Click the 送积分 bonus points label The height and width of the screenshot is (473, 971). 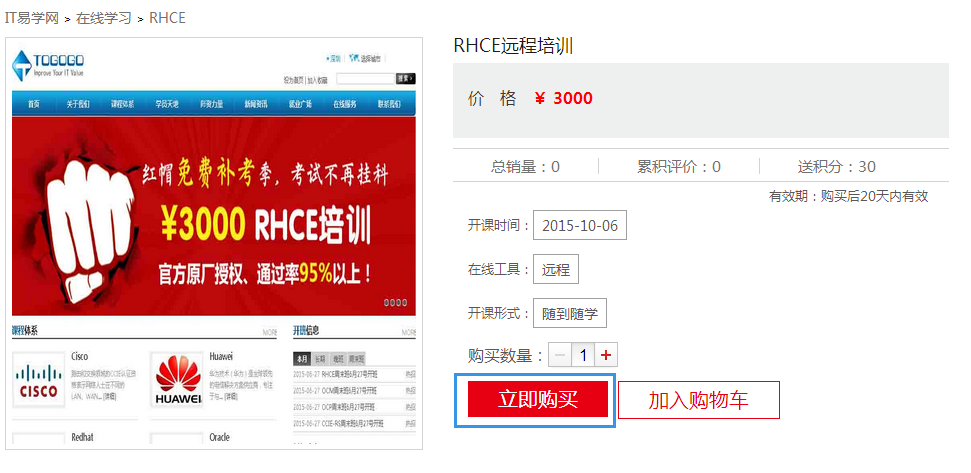point(836,167)
